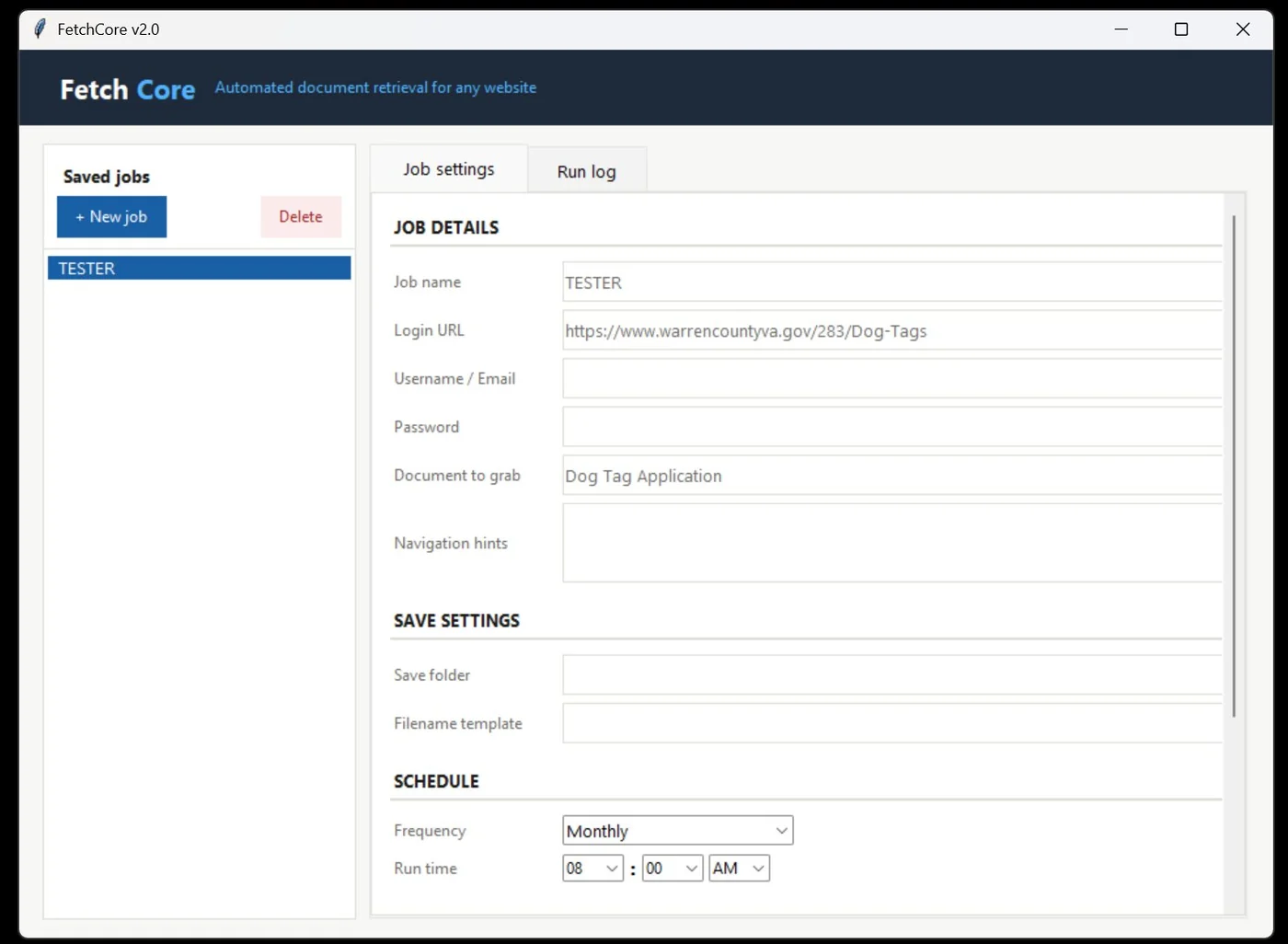Click the Login URL input field

click(x=892, y=330)
